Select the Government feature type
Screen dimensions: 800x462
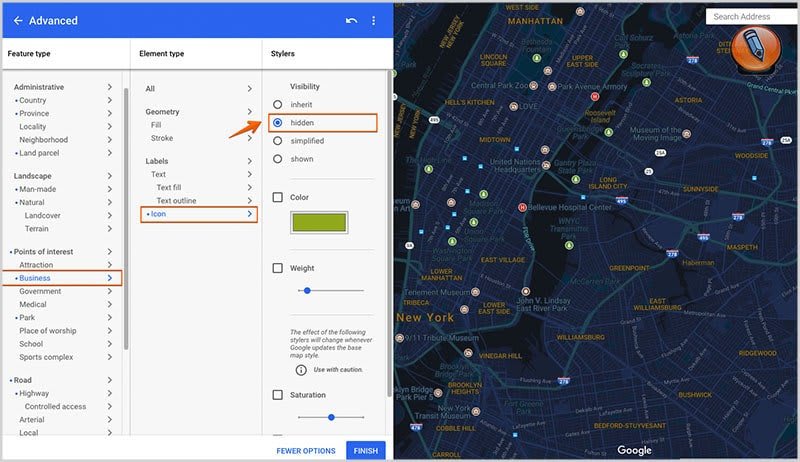(x=40, y=291)
